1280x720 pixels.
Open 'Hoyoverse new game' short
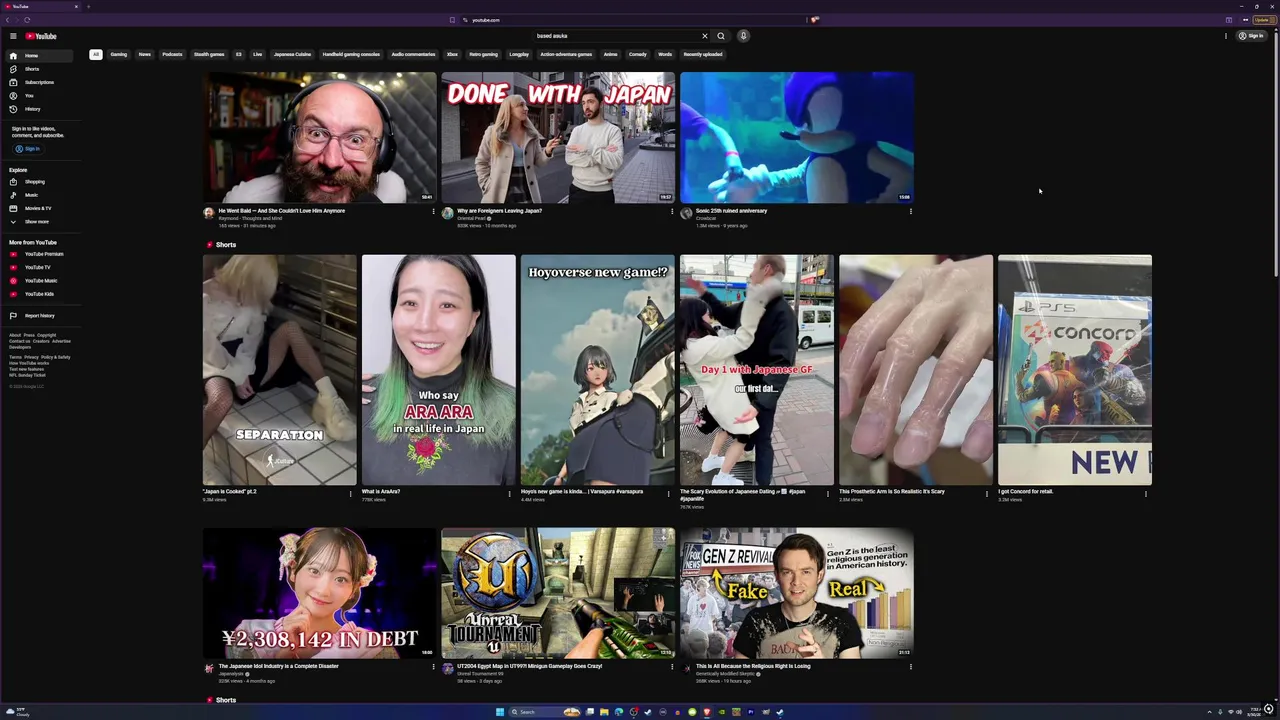(598, 370)
